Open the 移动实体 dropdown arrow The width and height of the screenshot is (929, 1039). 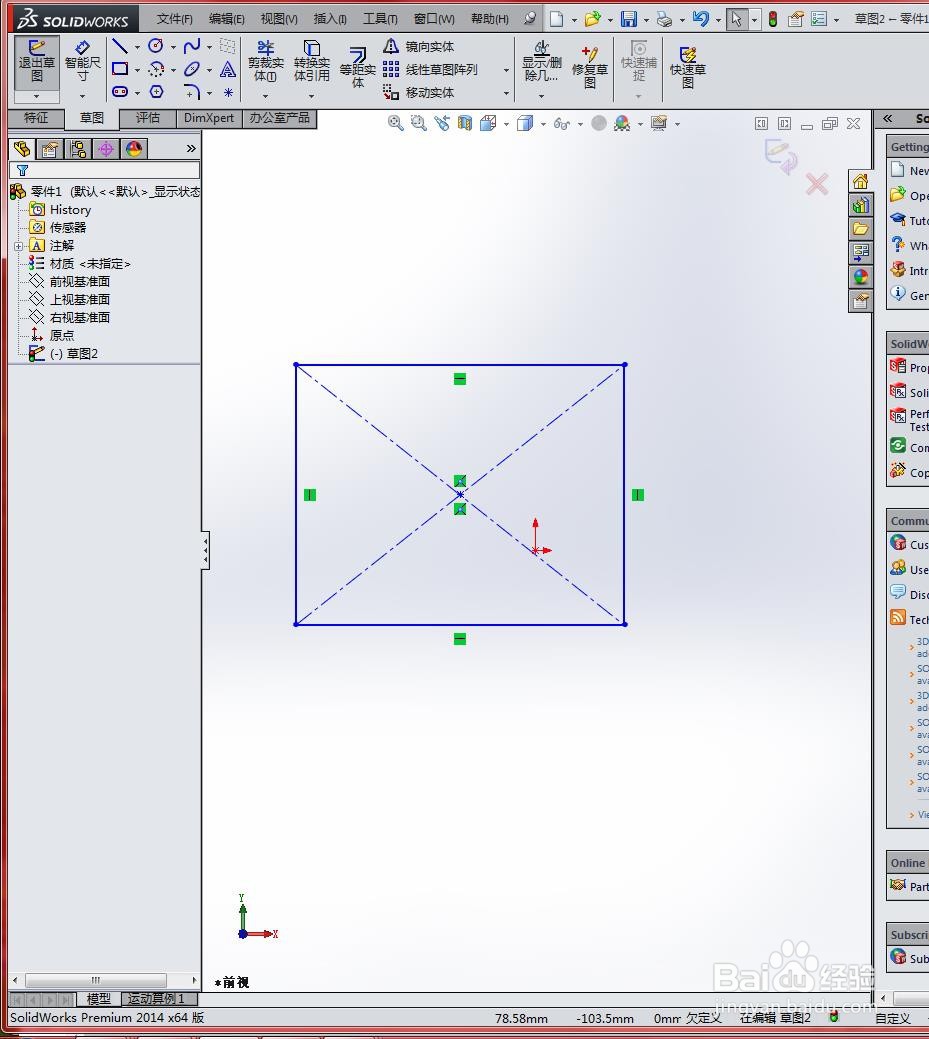point(506,93)
